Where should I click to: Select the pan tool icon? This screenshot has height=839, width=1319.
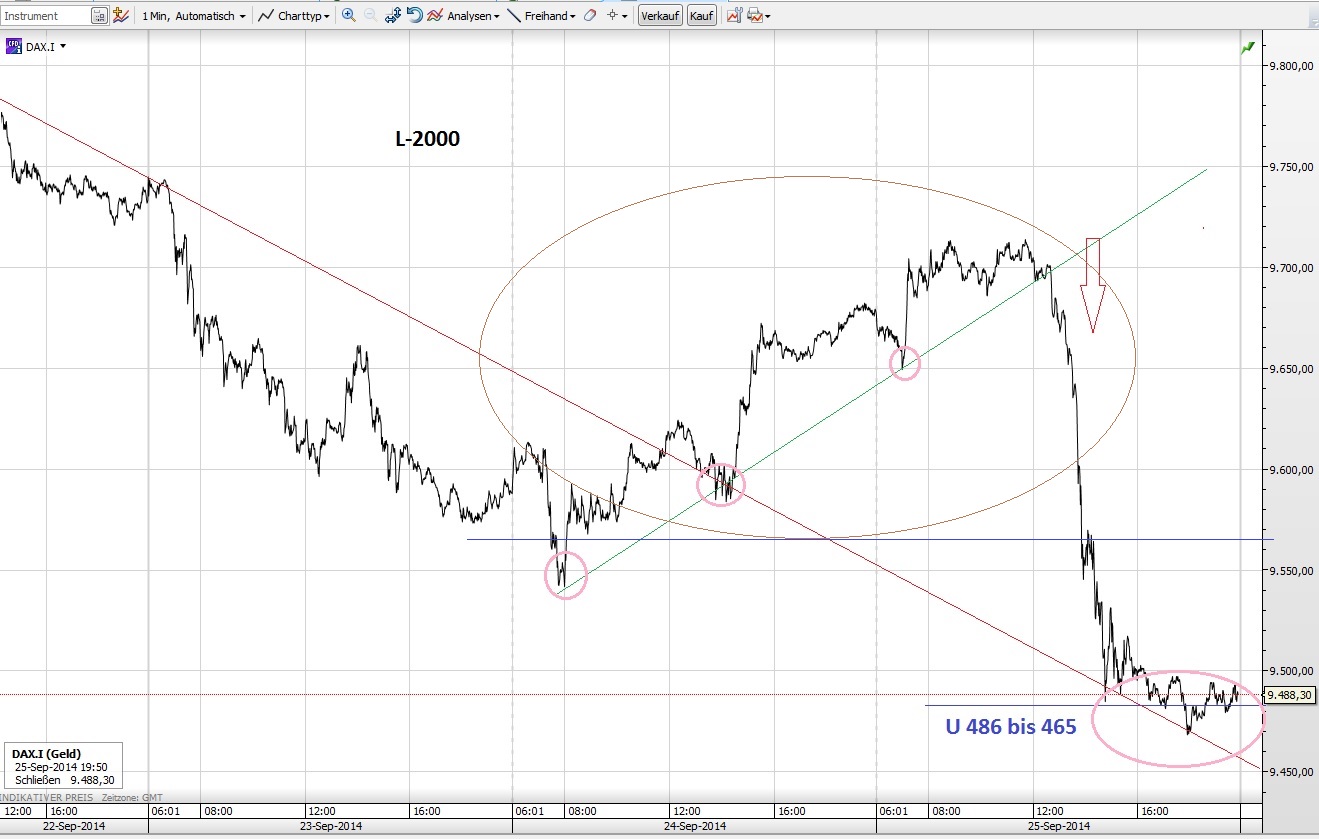[x=395, y=15]
